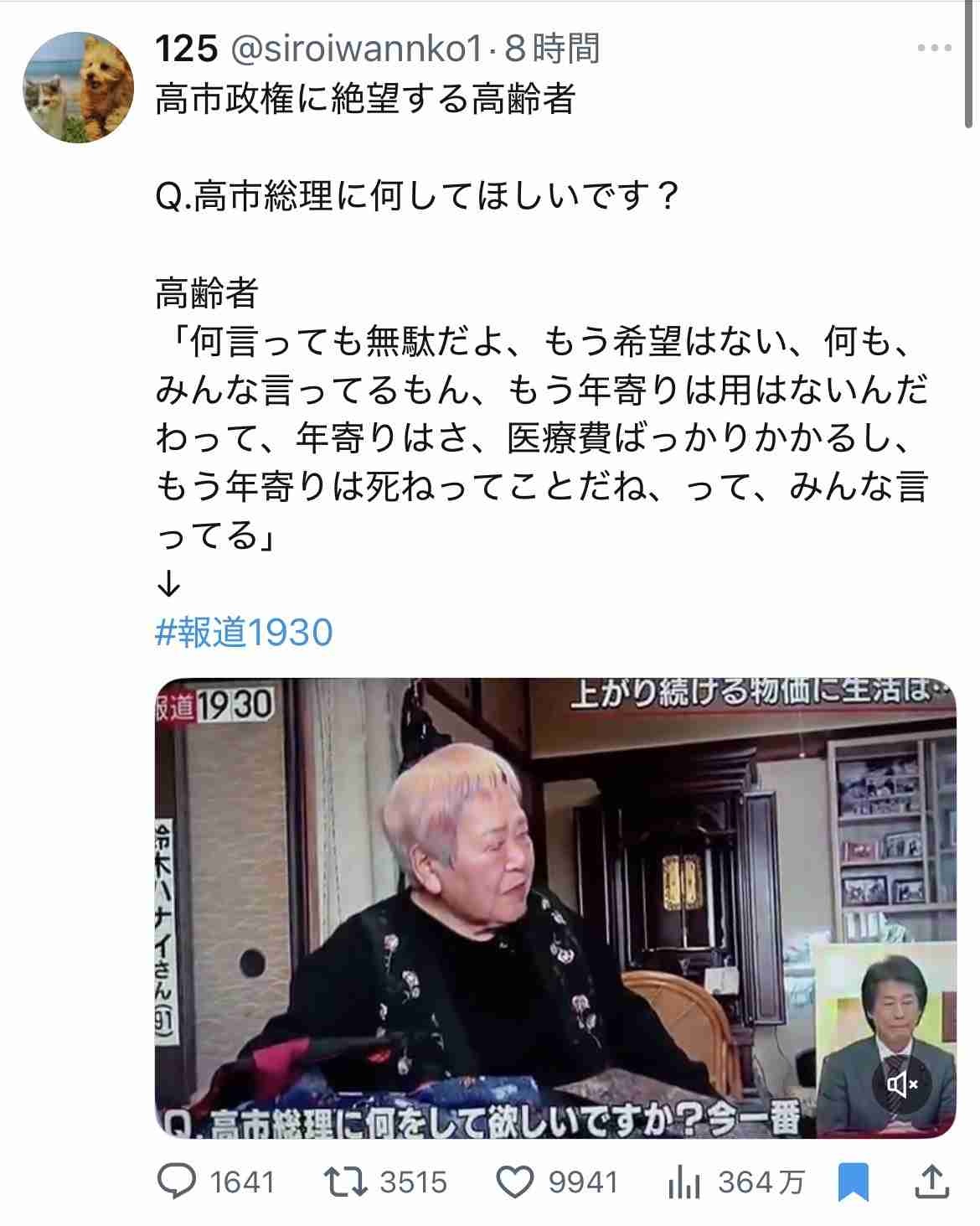Like the post with the heart icon
The image size is (980, 1226).
[x=515, y=1182]
